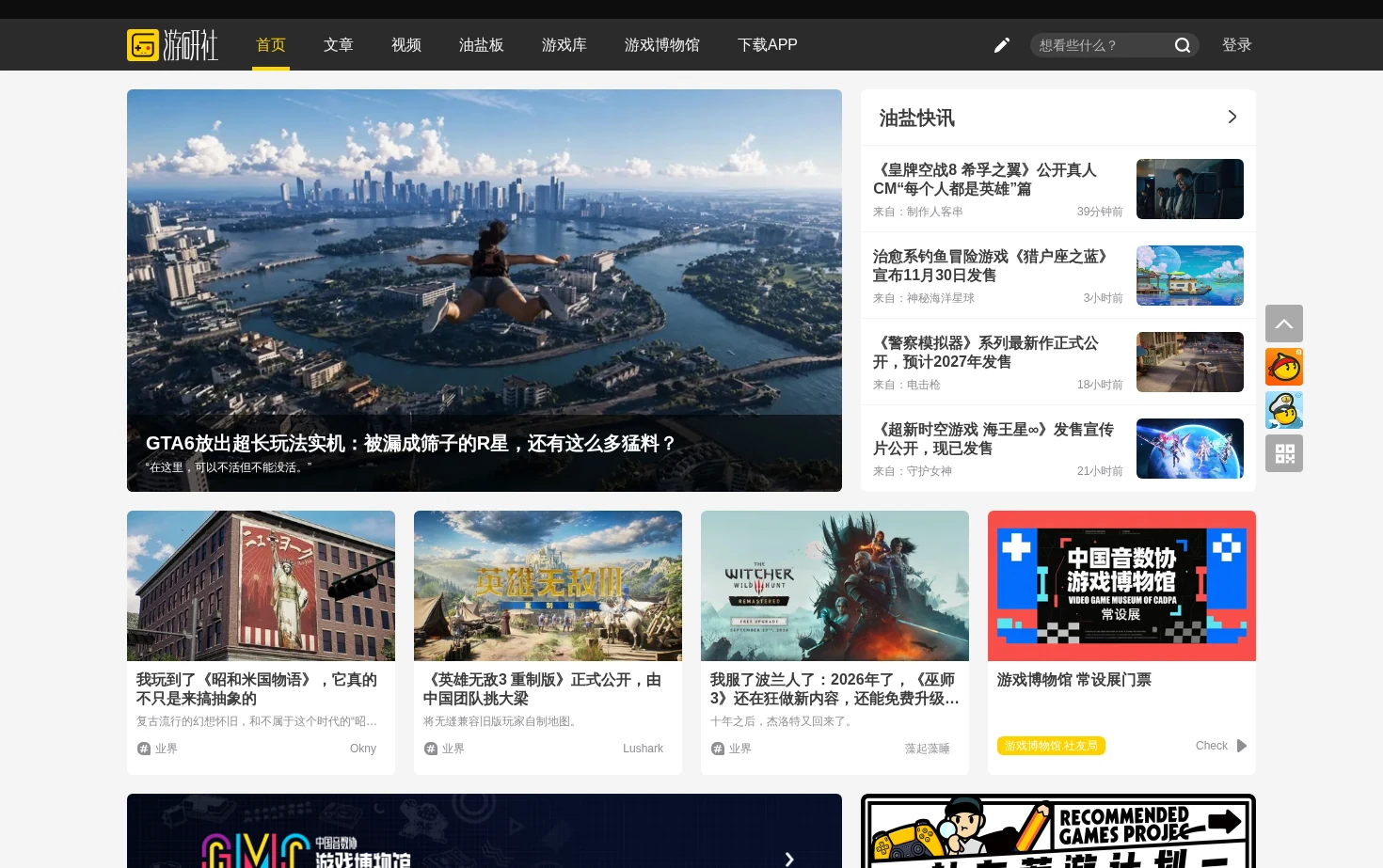Click category icon on 巫师3 card

point(718,749)
